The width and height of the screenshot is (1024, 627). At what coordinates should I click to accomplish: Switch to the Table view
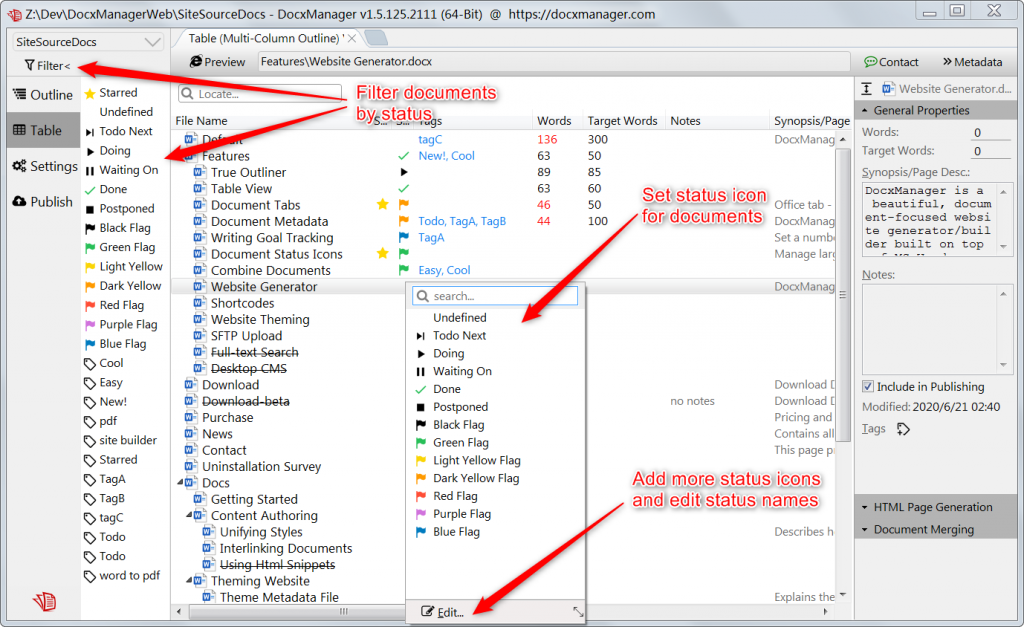pos(43,130)
